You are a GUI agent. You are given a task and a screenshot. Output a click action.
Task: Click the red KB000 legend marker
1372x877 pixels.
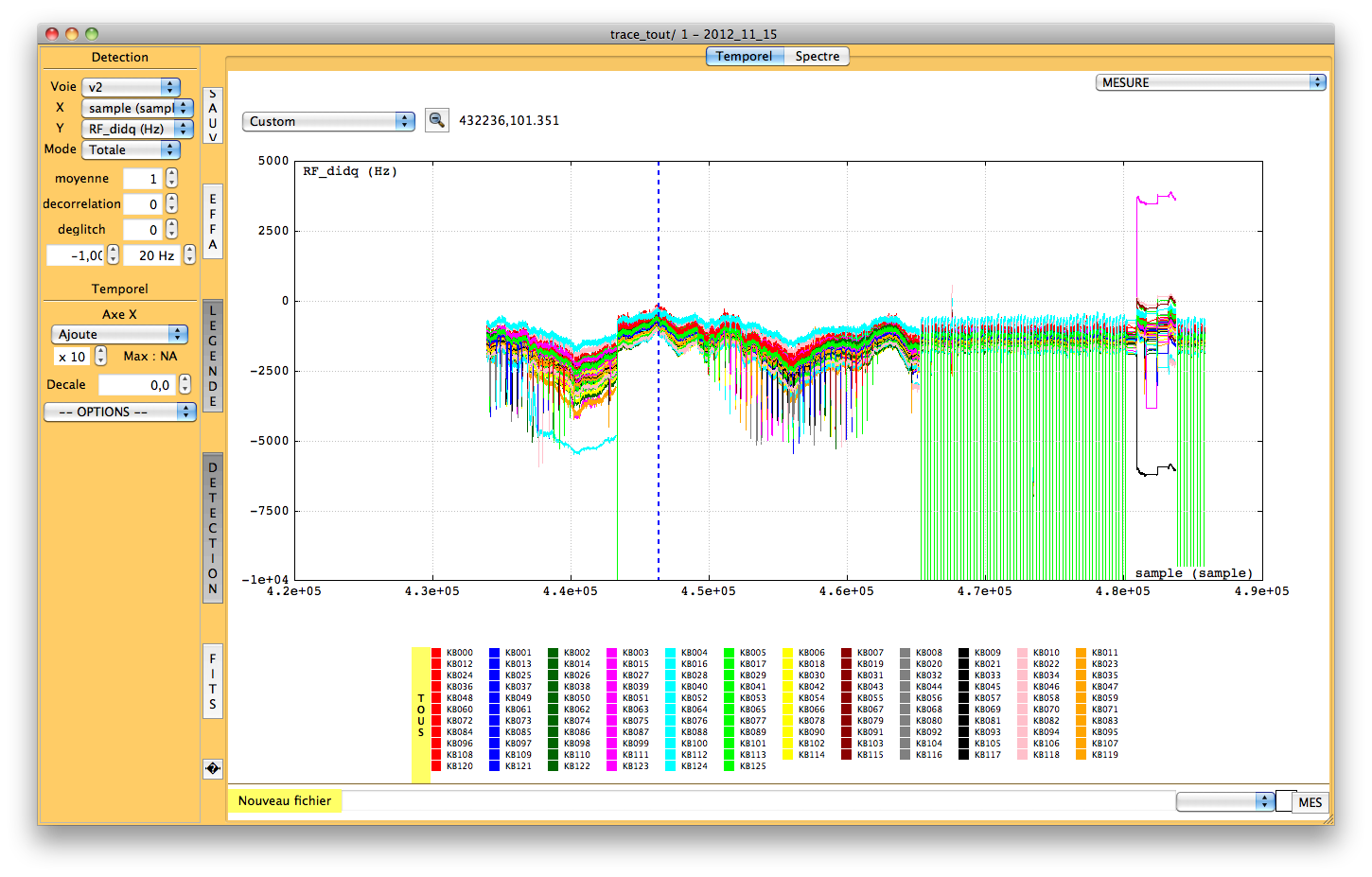(436, 653)
